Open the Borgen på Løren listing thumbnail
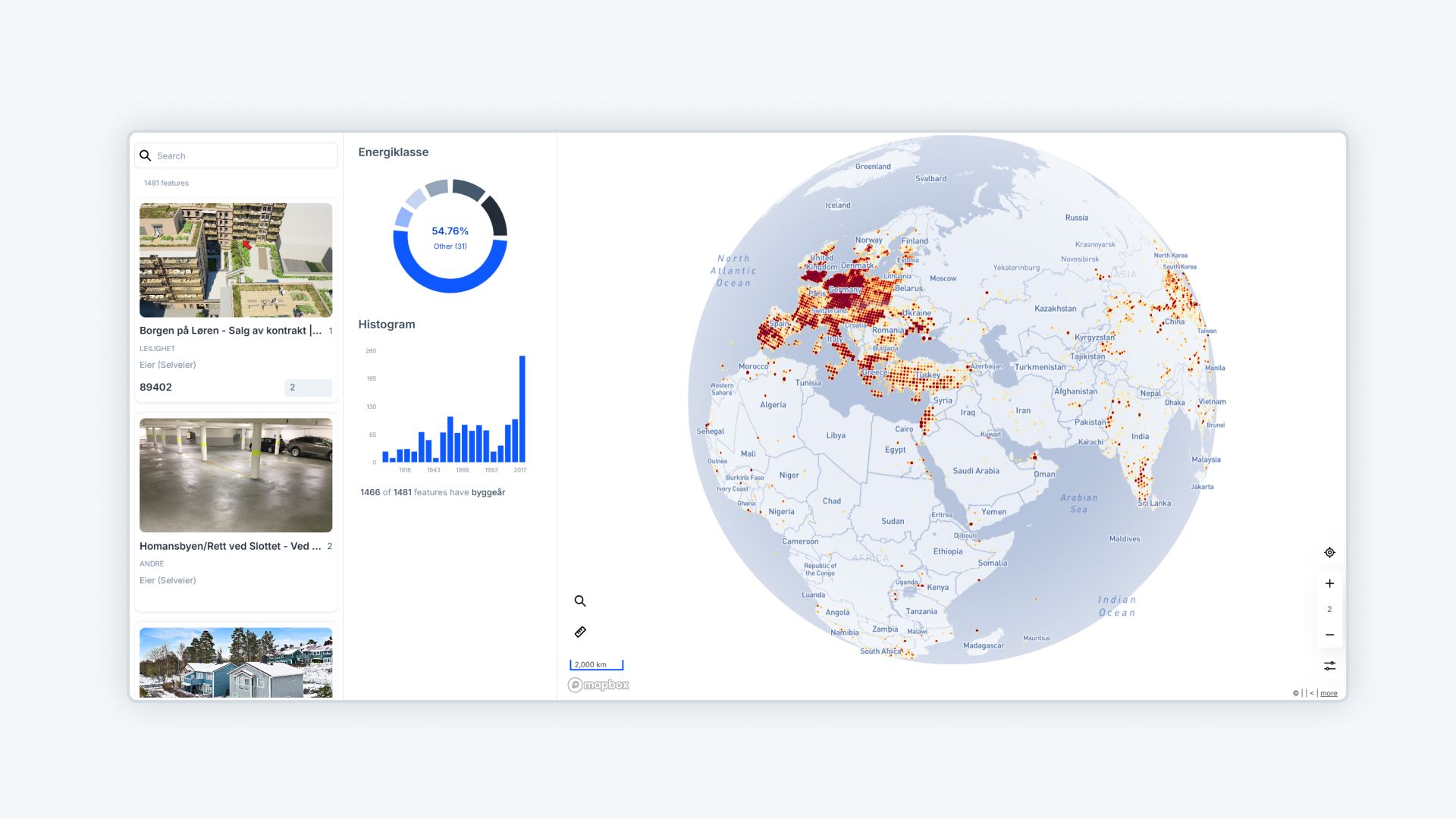Viewport: 1456px width, 819px height. click(235, 260)
